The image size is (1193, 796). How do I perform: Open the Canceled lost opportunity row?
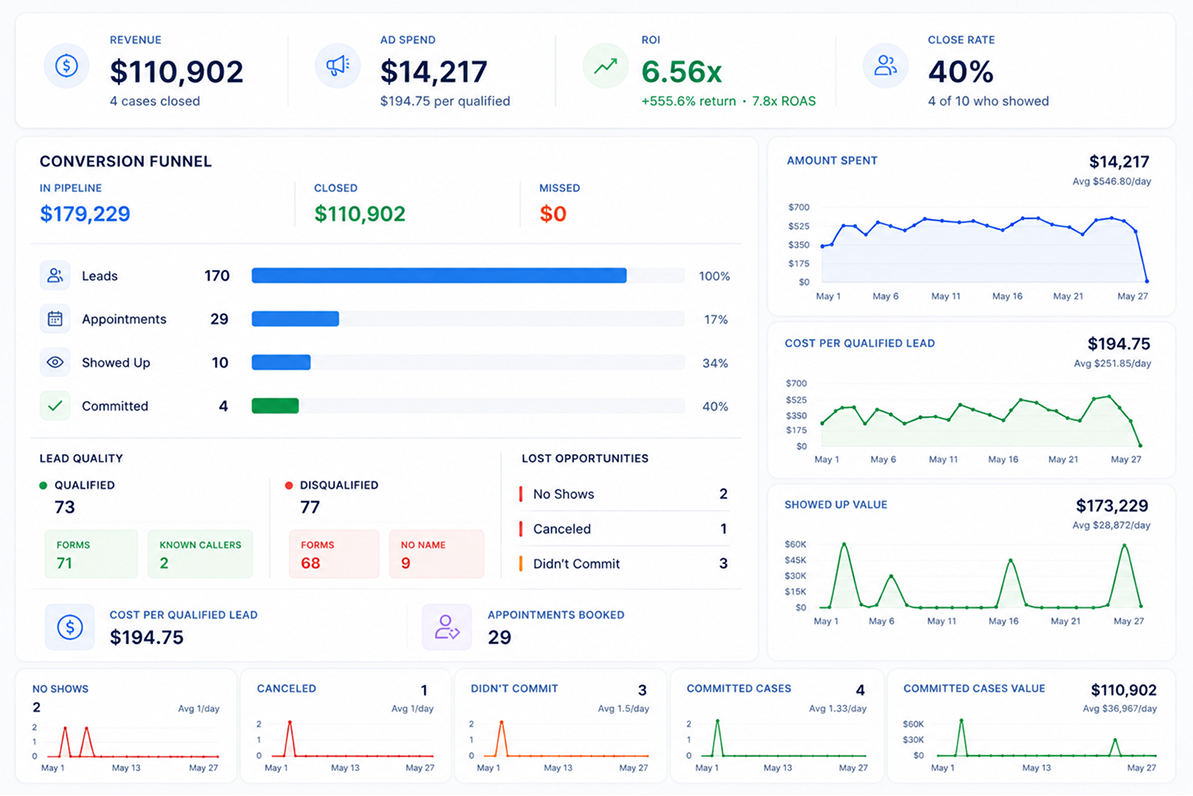(x=623, y=529)
